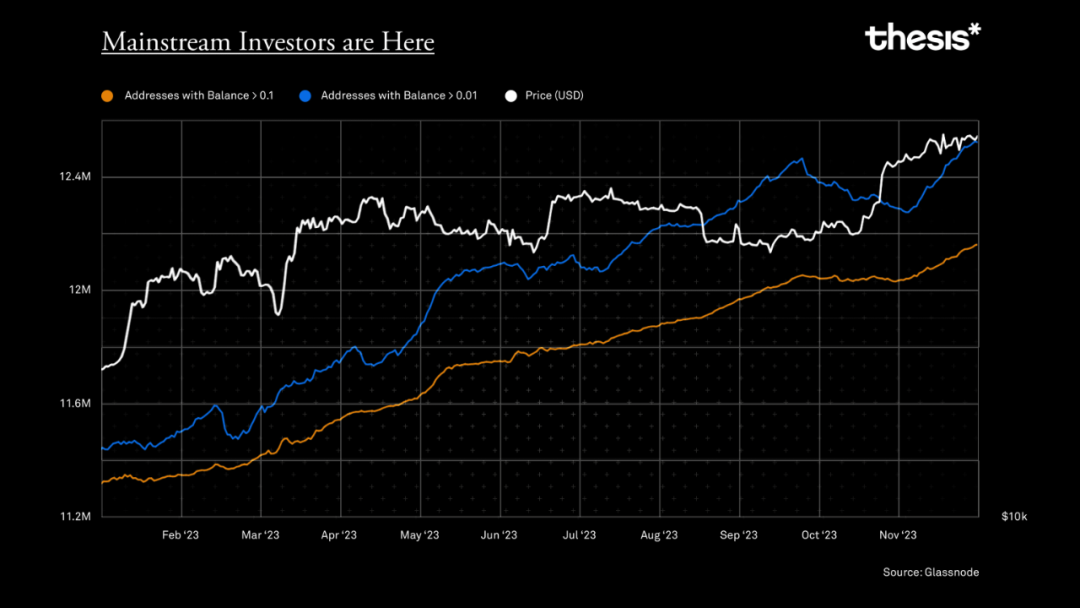Click the orange legend dot
Image resolution: width=1080 pixels, height=608 pixels.
click(x=107, y=96)
